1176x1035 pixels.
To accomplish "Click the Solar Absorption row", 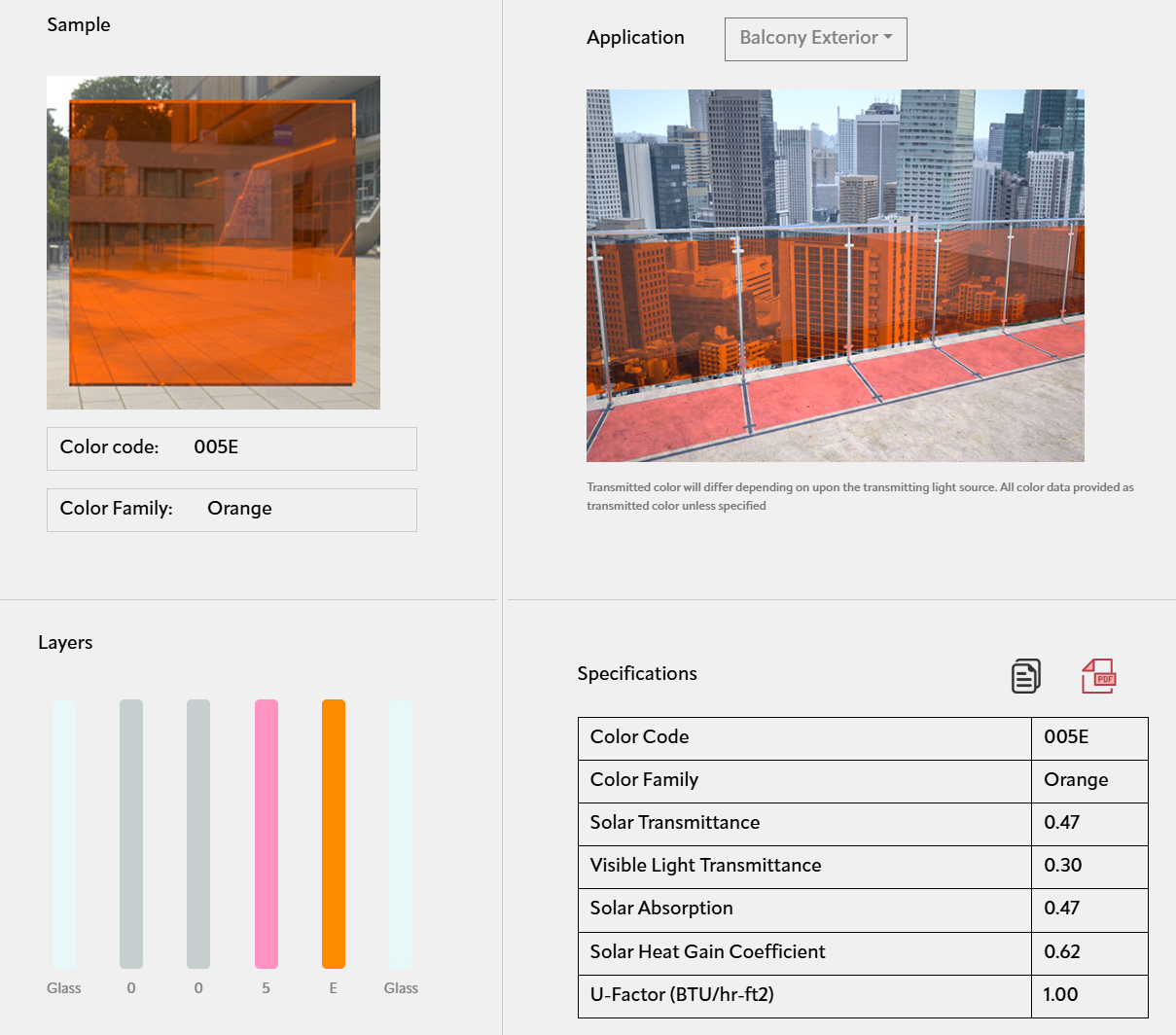I will click(803, 909).
